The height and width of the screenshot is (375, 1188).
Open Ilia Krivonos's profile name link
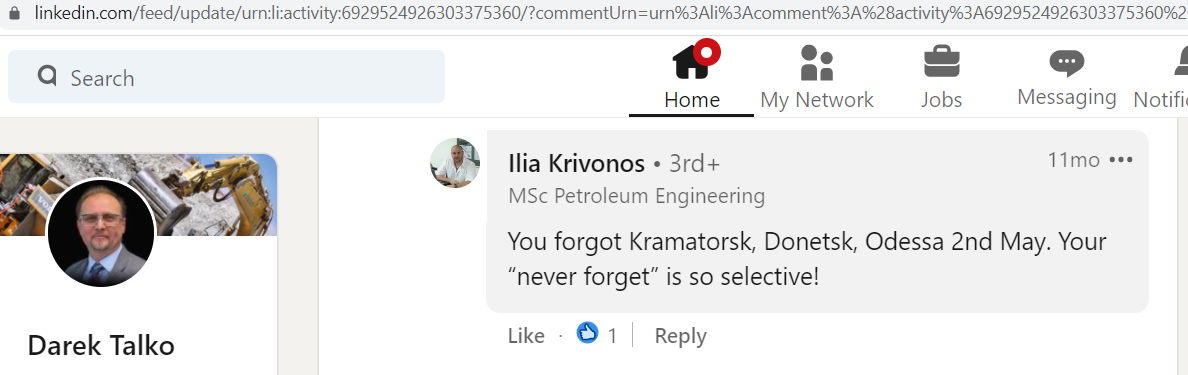point(577,163)
